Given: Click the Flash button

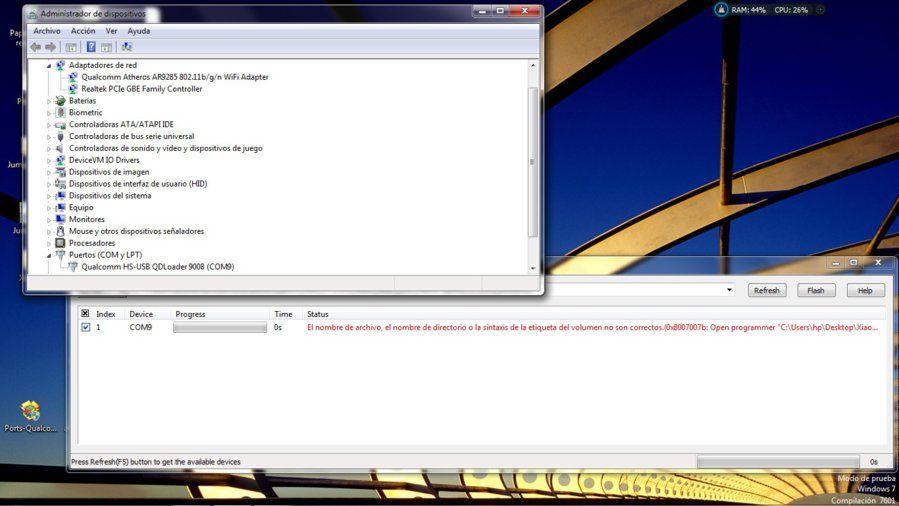Looking at the screenshot, I should click(816, 291).
